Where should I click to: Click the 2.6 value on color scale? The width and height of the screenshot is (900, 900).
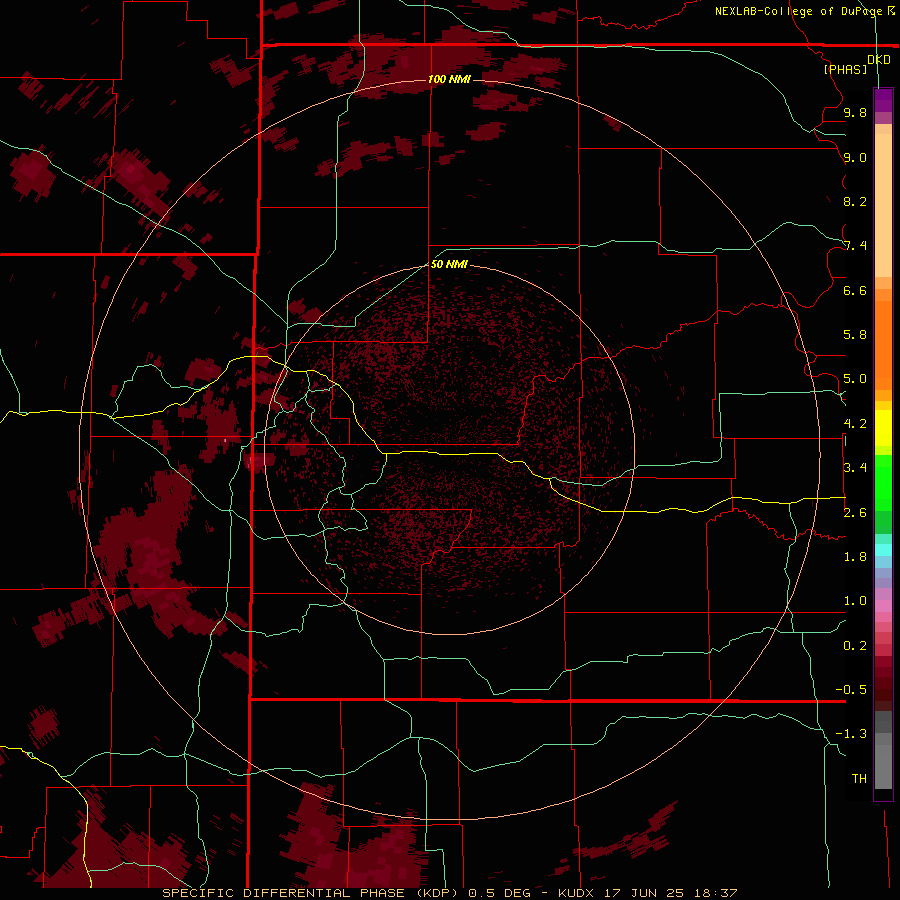[855, 513]
